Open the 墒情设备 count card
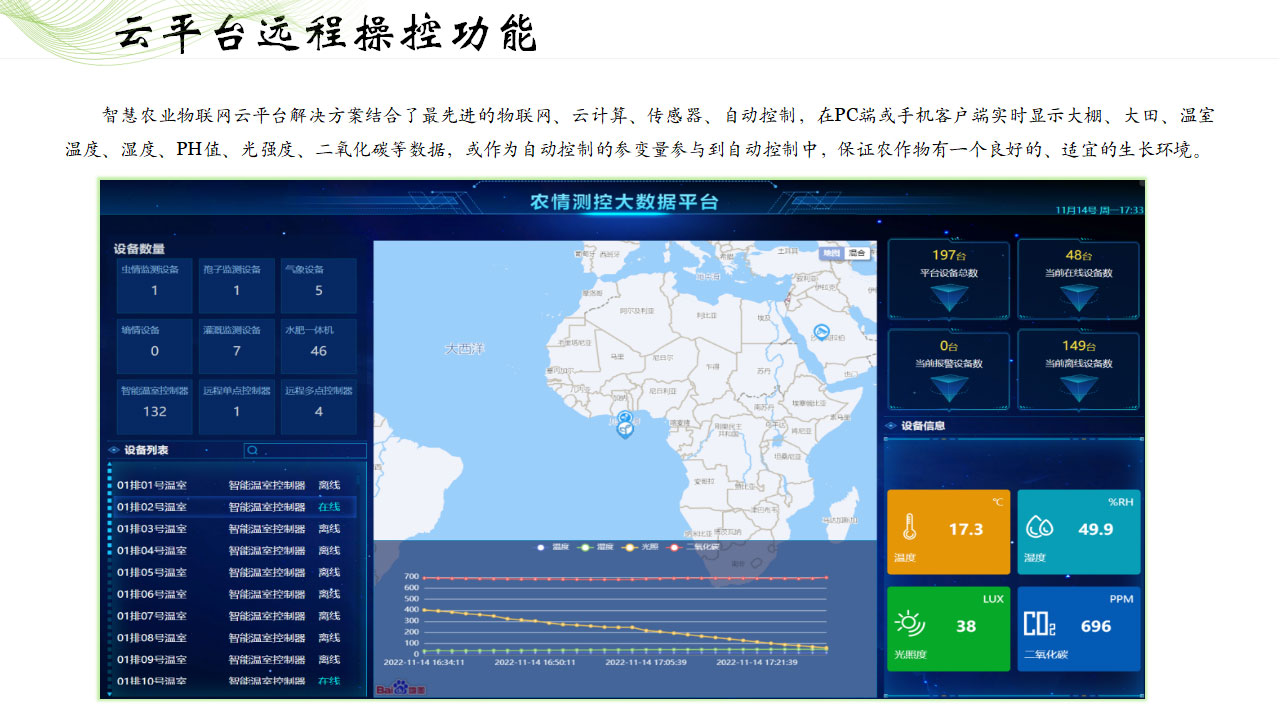The image size is (1280, 720). pos(154,346)
